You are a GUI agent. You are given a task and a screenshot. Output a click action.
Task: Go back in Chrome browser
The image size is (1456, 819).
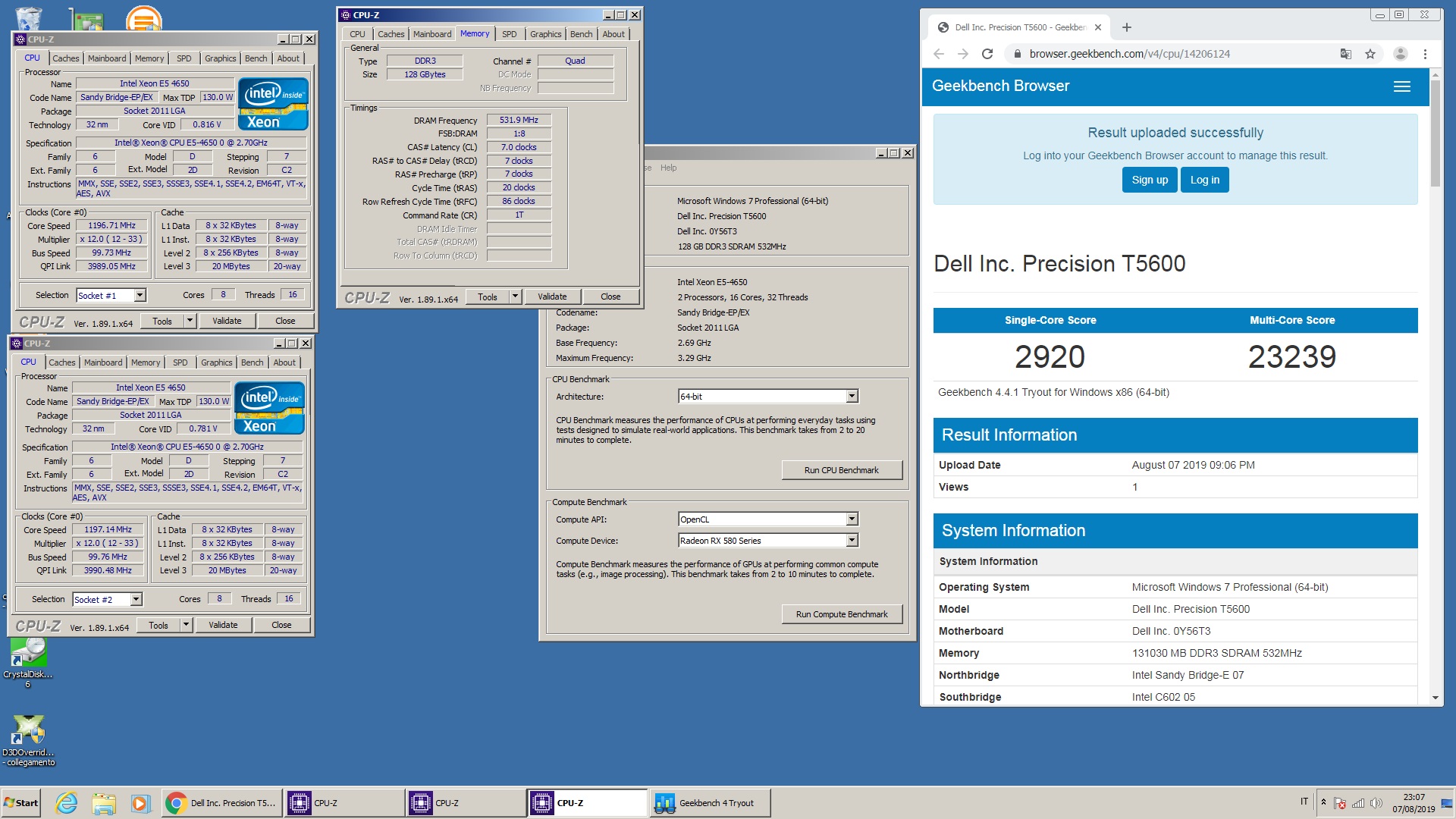tap(939, 54)
